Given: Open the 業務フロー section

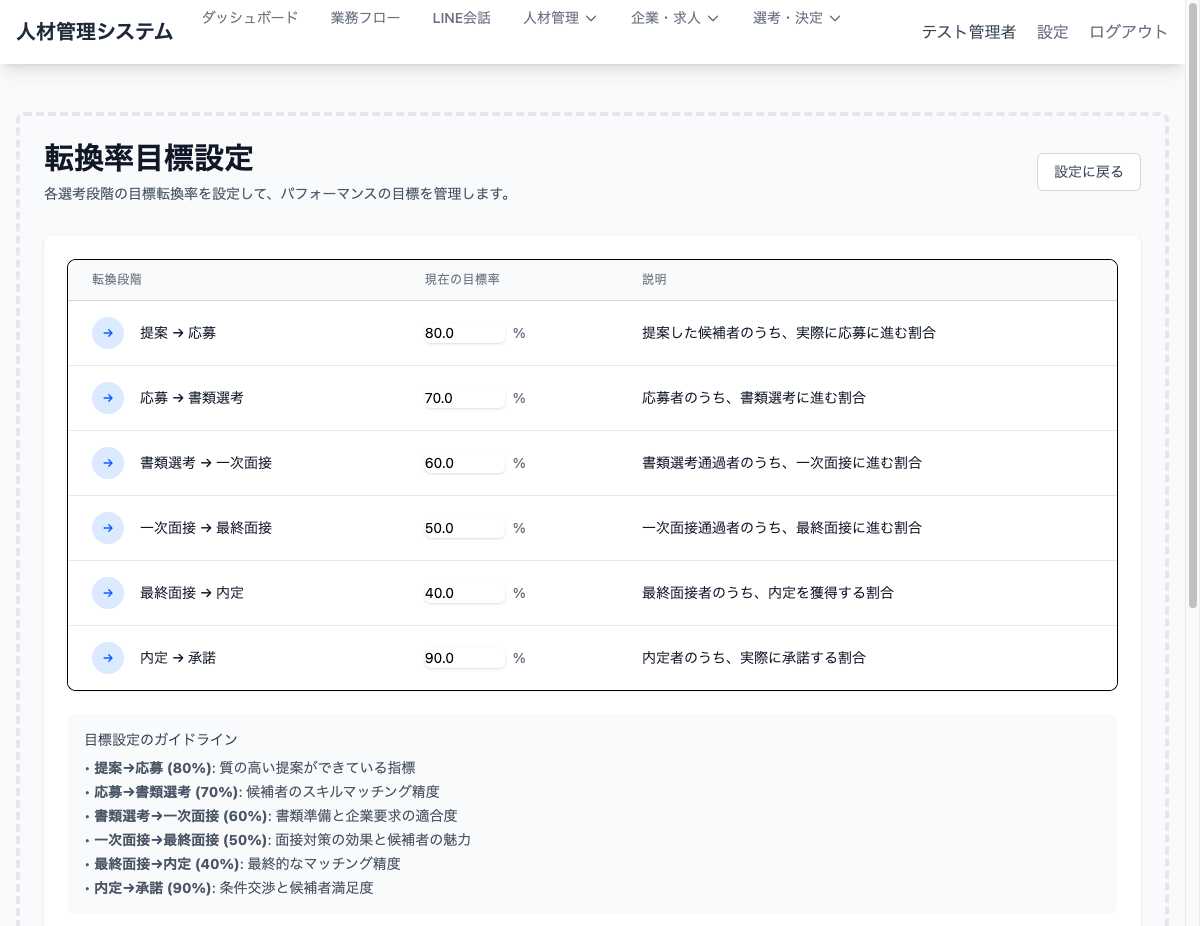Looking at the screenshot, I should (364, 17).
